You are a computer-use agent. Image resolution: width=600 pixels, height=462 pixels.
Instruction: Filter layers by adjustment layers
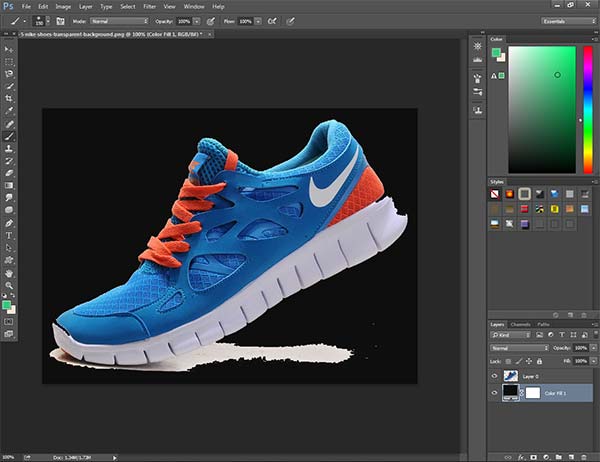[551, 335]
